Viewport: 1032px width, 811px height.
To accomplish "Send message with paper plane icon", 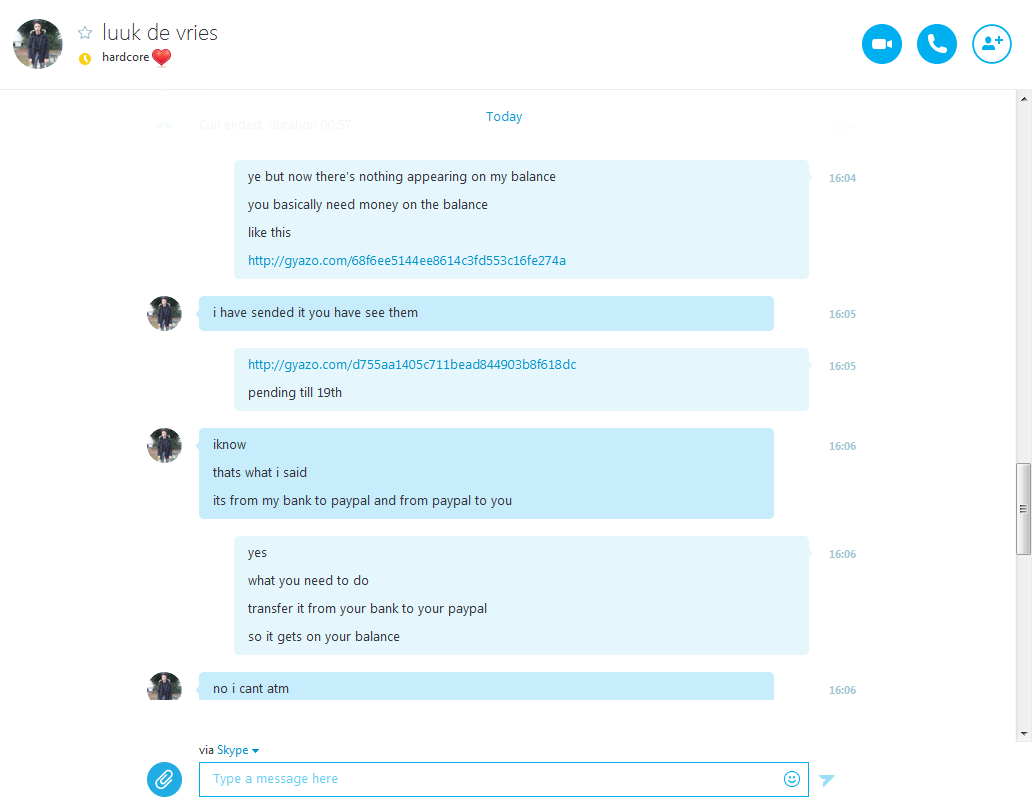I will click(x=827, y=780).
